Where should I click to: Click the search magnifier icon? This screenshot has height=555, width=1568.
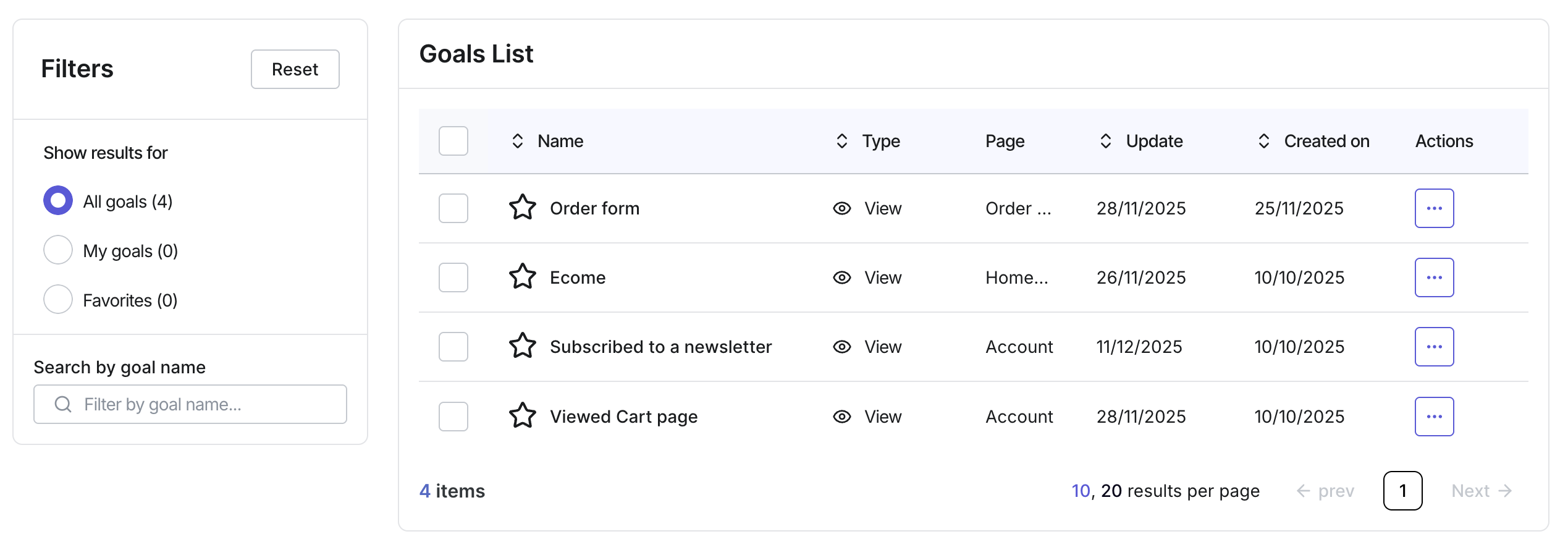coord(63,404)
